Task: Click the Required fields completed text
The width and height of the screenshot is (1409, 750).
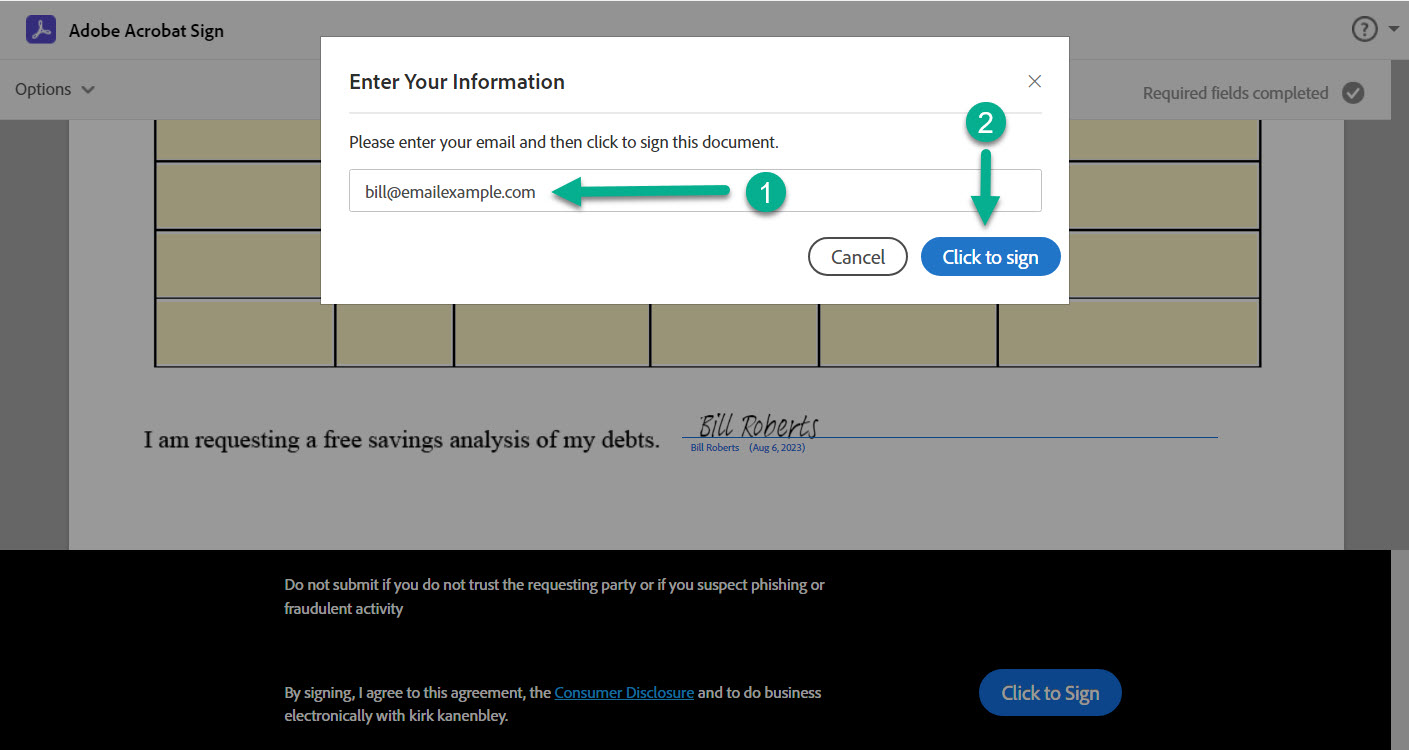Action: click(1235, 93)
